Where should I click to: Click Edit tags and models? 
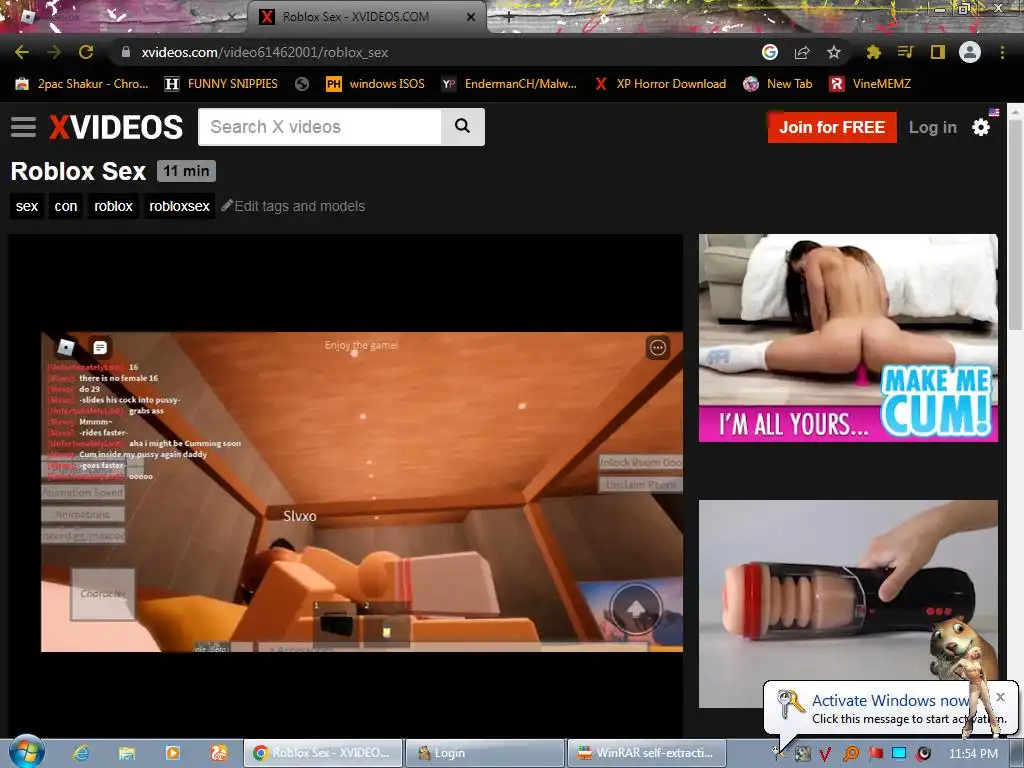pos(293,206)
